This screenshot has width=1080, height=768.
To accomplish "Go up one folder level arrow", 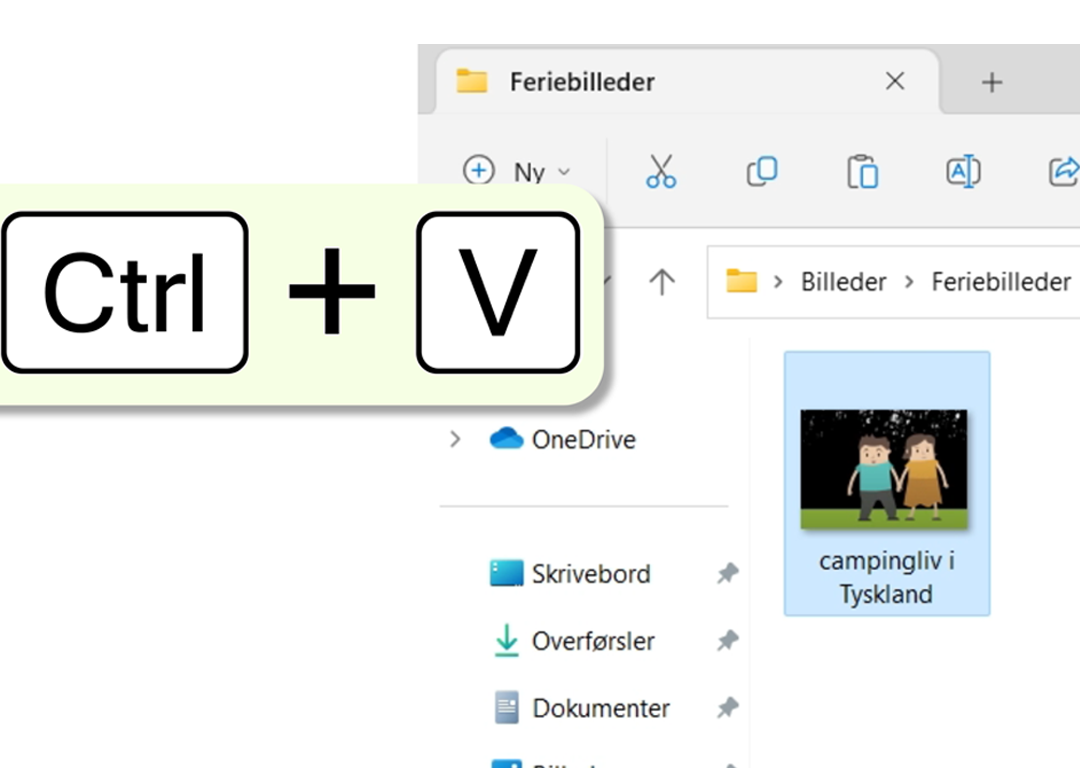I will tap(662, 282).
